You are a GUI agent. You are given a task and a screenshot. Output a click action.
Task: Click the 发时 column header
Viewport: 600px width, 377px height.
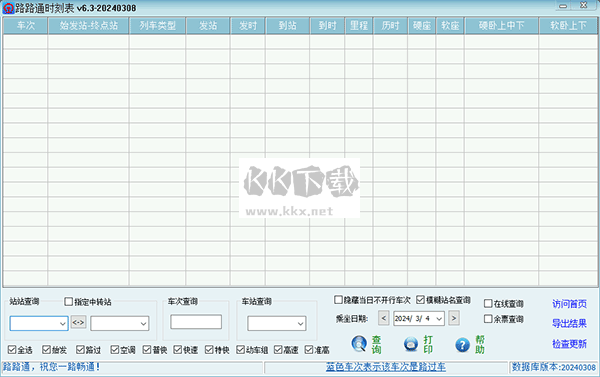[x=248, y=26]
